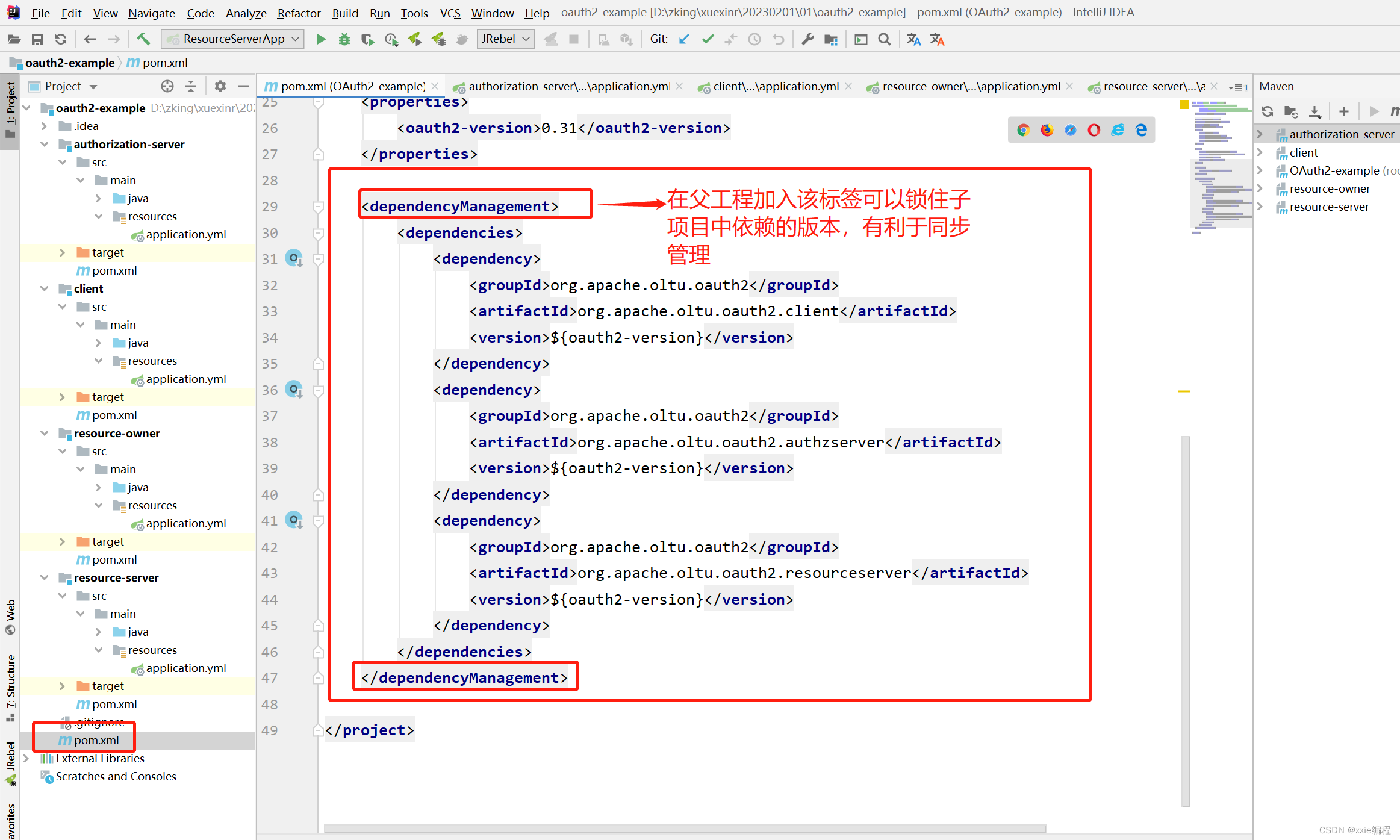Open the ResourceServerApp run configuration dropdown
The image size is (1400, 840).
[x=233, y=39]
